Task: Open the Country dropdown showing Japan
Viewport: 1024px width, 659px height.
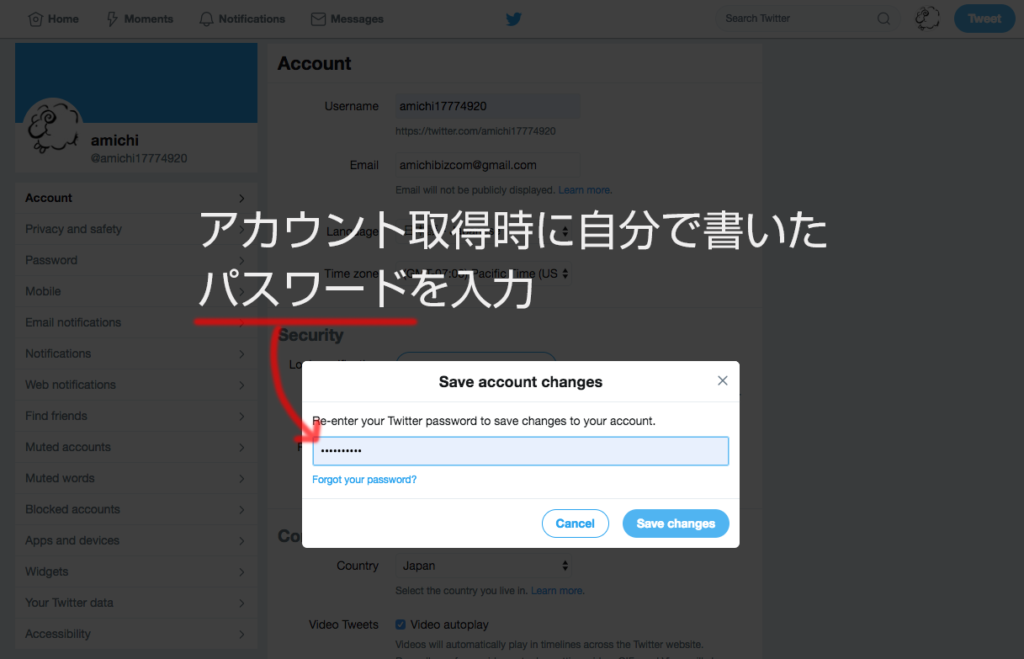Action: pos(483,566)
